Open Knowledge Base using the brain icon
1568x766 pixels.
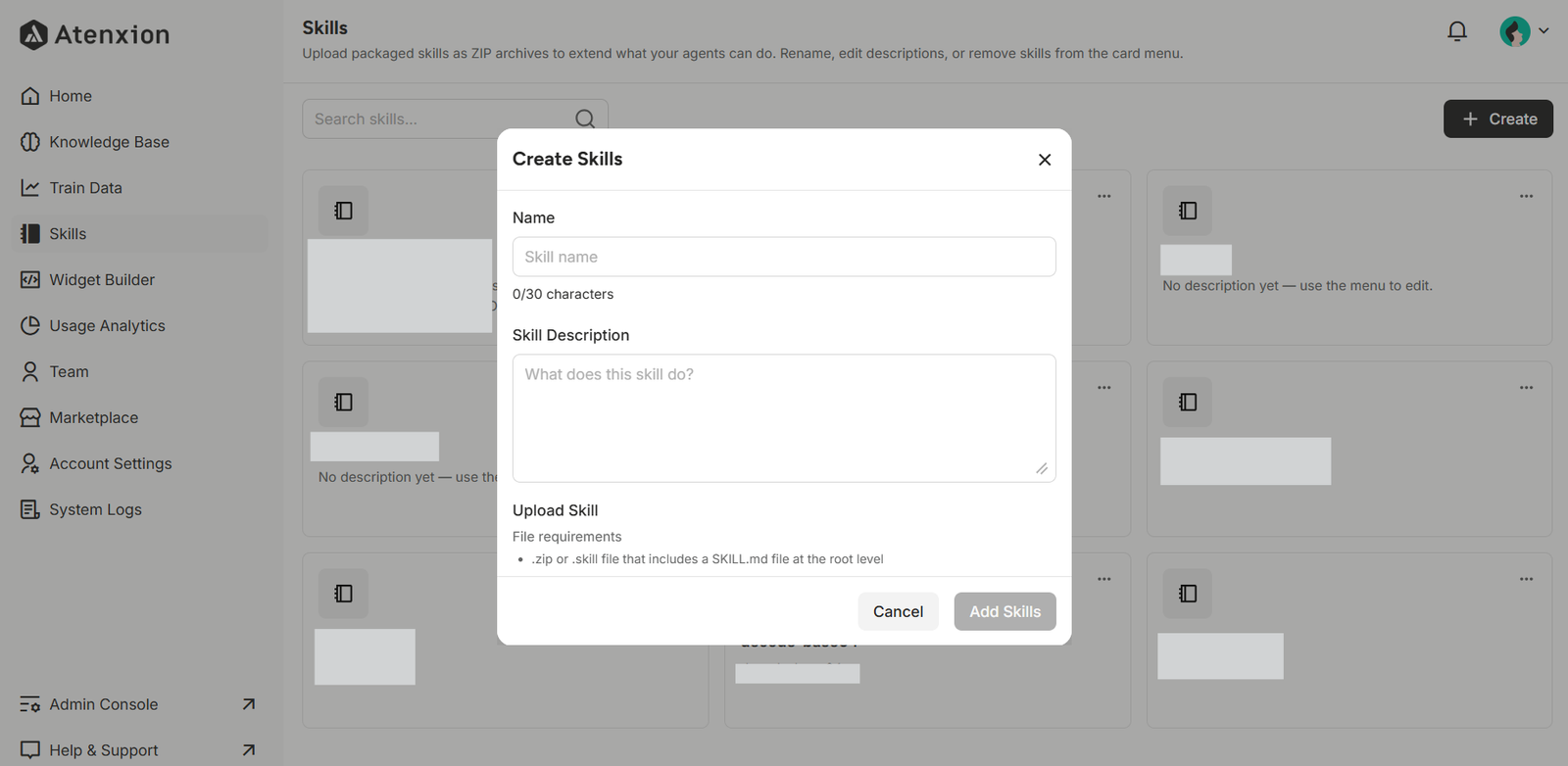[30, 142]
